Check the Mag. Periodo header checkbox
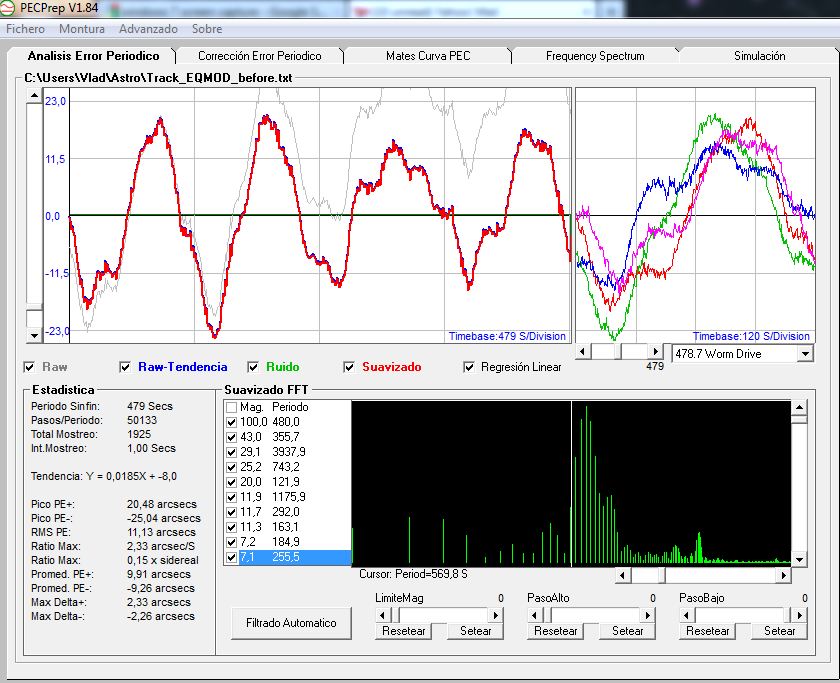 pos(231,407)
